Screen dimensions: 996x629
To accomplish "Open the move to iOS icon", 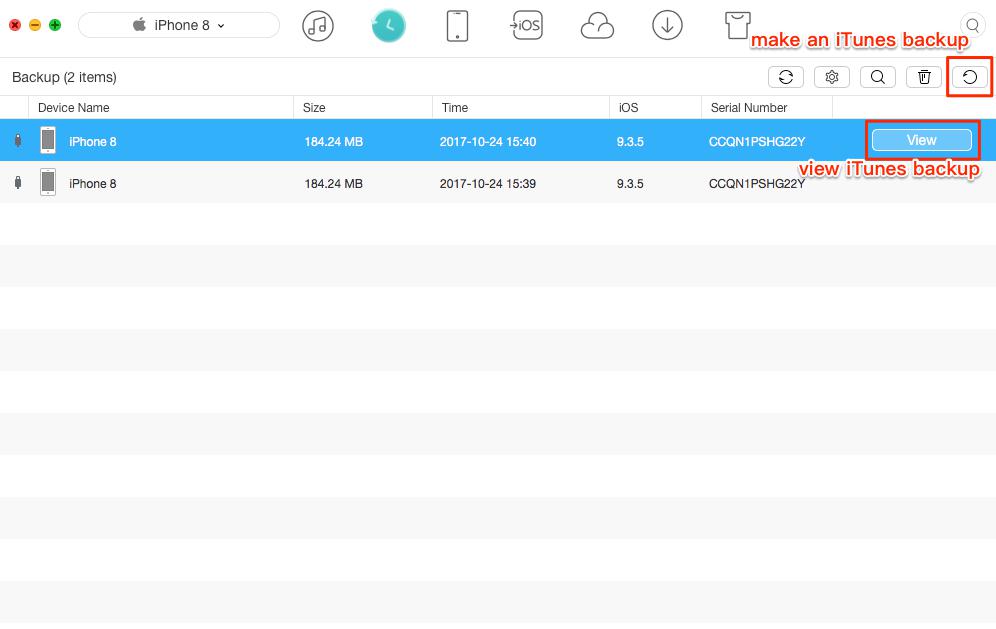I will click(x=527, y=25).
